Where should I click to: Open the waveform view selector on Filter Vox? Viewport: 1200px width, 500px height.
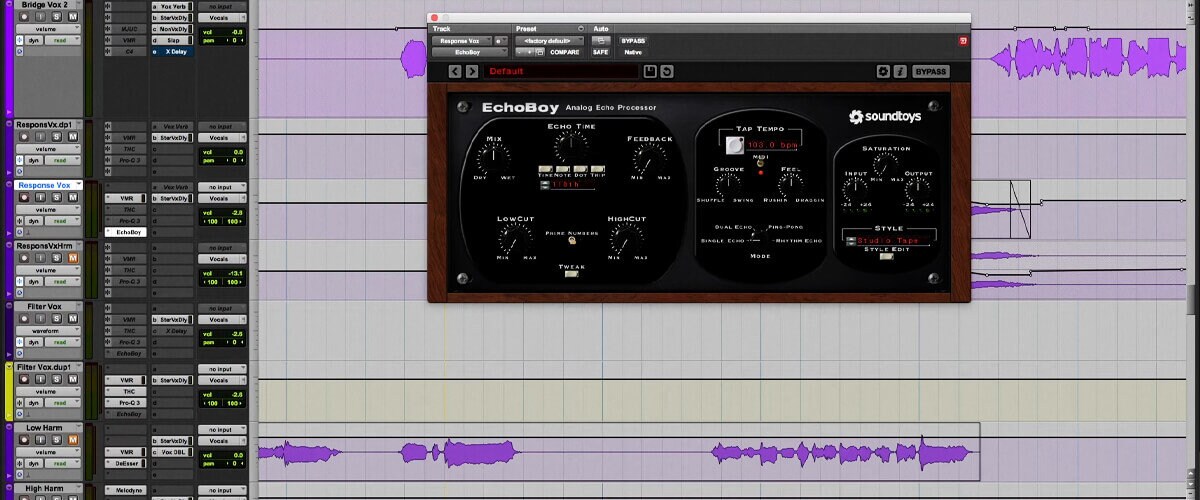[x=48, y=331]
